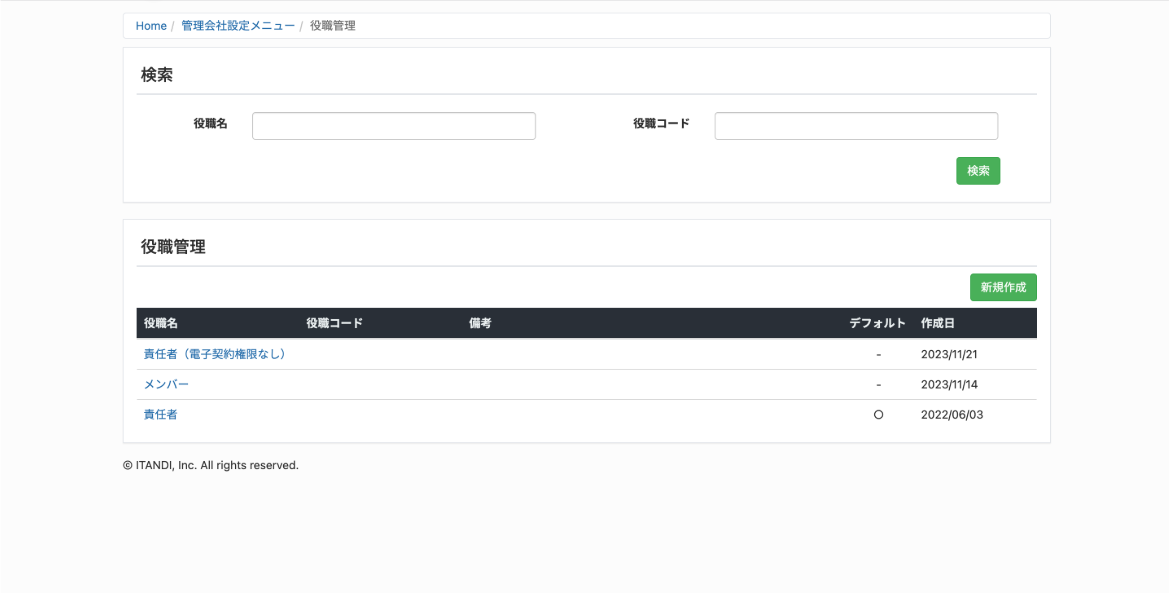This screenshot has height=593, width=1171.
Task: Click the date 2022/06/03
Action: (952, 415)
